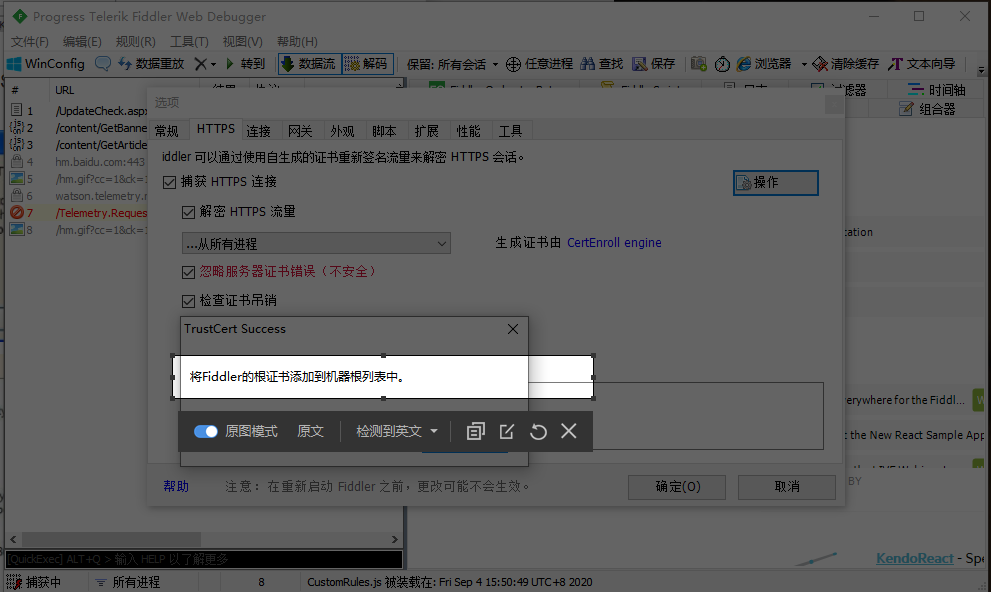Select session row /UpdateCheck.aspx
The width and height of the screenshot is (991, 592).
(x=78, y=111)
